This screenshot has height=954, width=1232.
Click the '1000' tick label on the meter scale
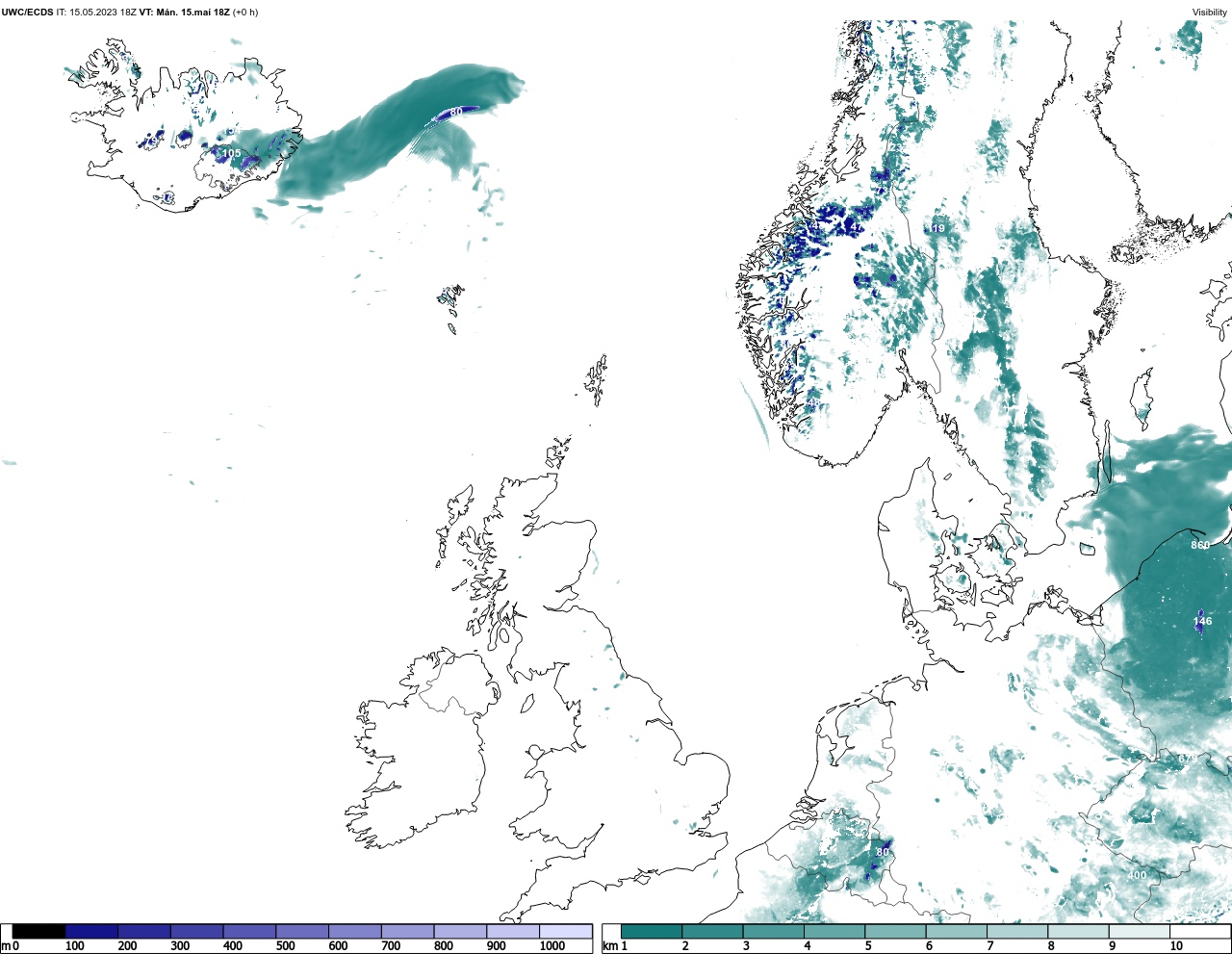pyautogui.click(x=552, y=946)
